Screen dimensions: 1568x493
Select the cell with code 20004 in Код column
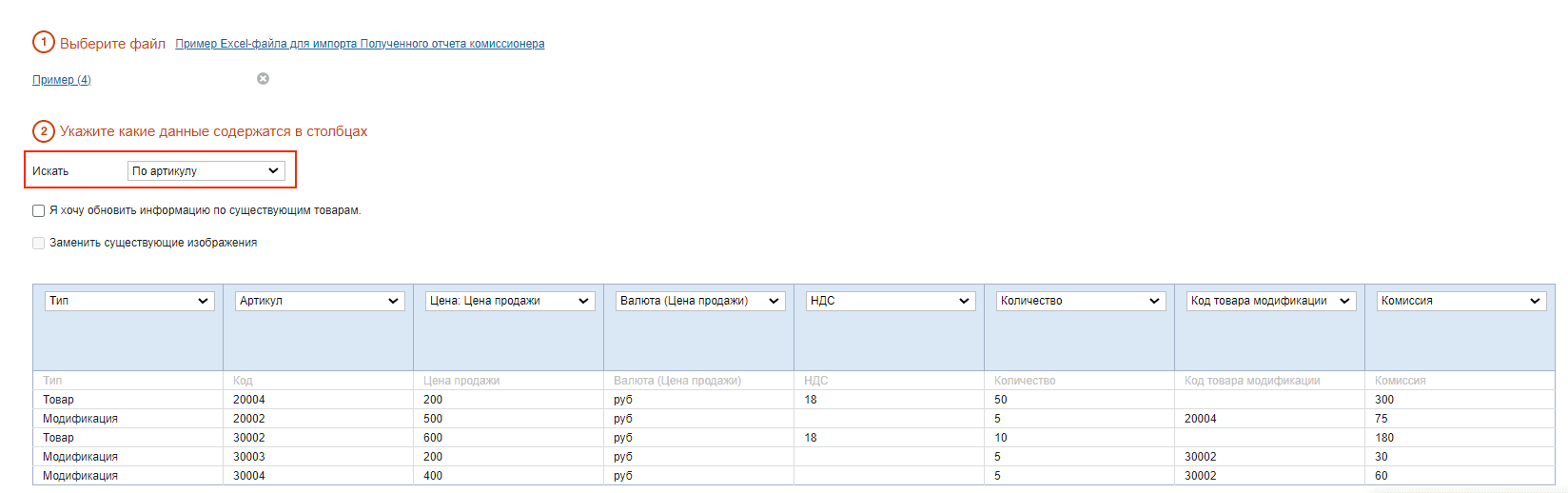[x=249, y=400]
